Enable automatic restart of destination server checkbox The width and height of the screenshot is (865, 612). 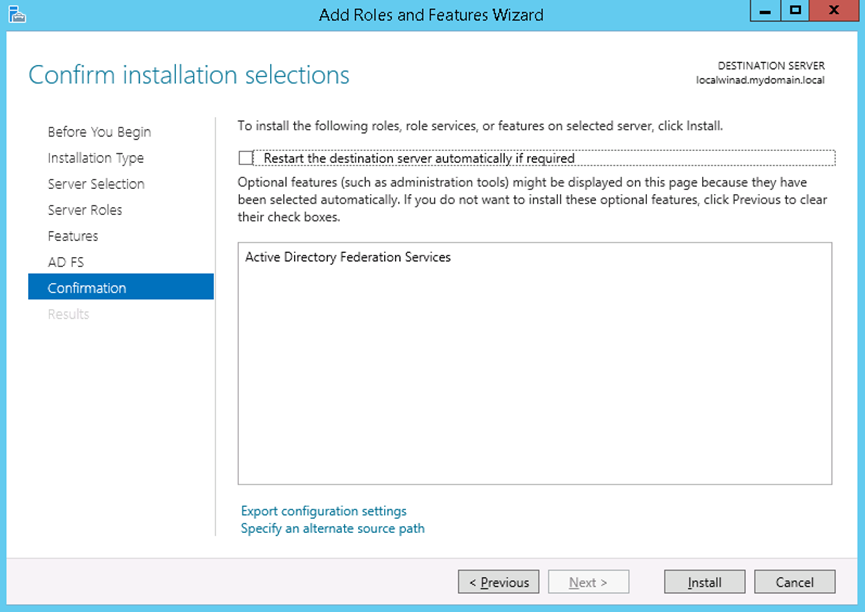click(247, 158)
